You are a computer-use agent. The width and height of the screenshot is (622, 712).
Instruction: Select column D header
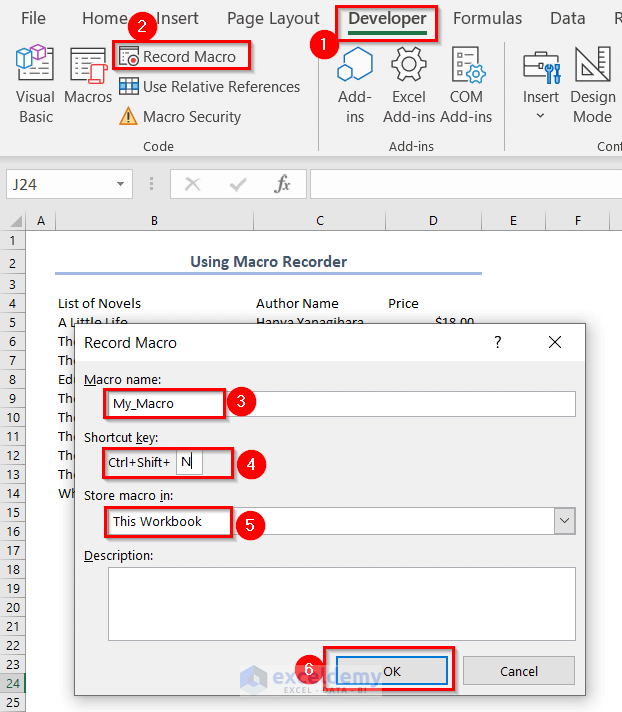click(433, 221)
